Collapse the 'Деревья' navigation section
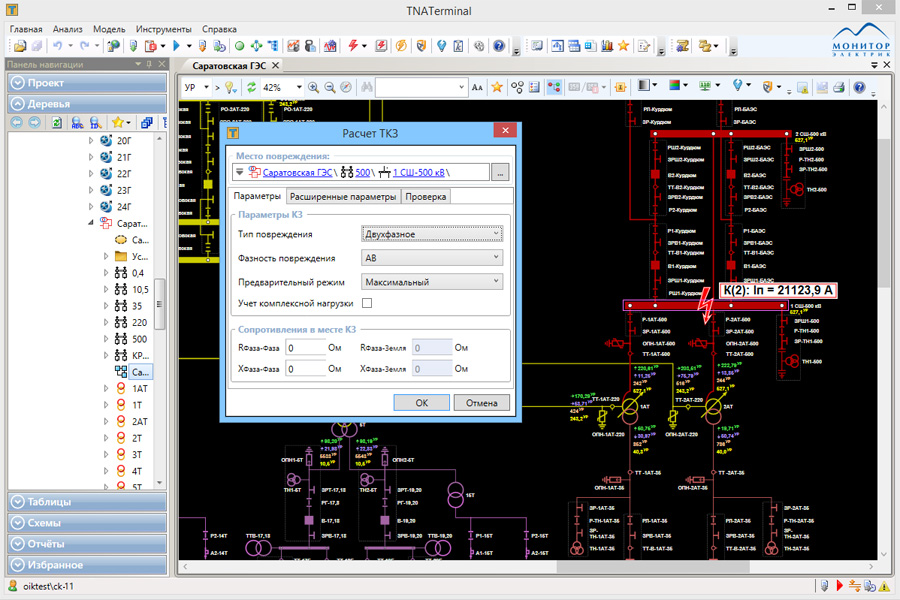The image size is (900, 600). point(87,104)
